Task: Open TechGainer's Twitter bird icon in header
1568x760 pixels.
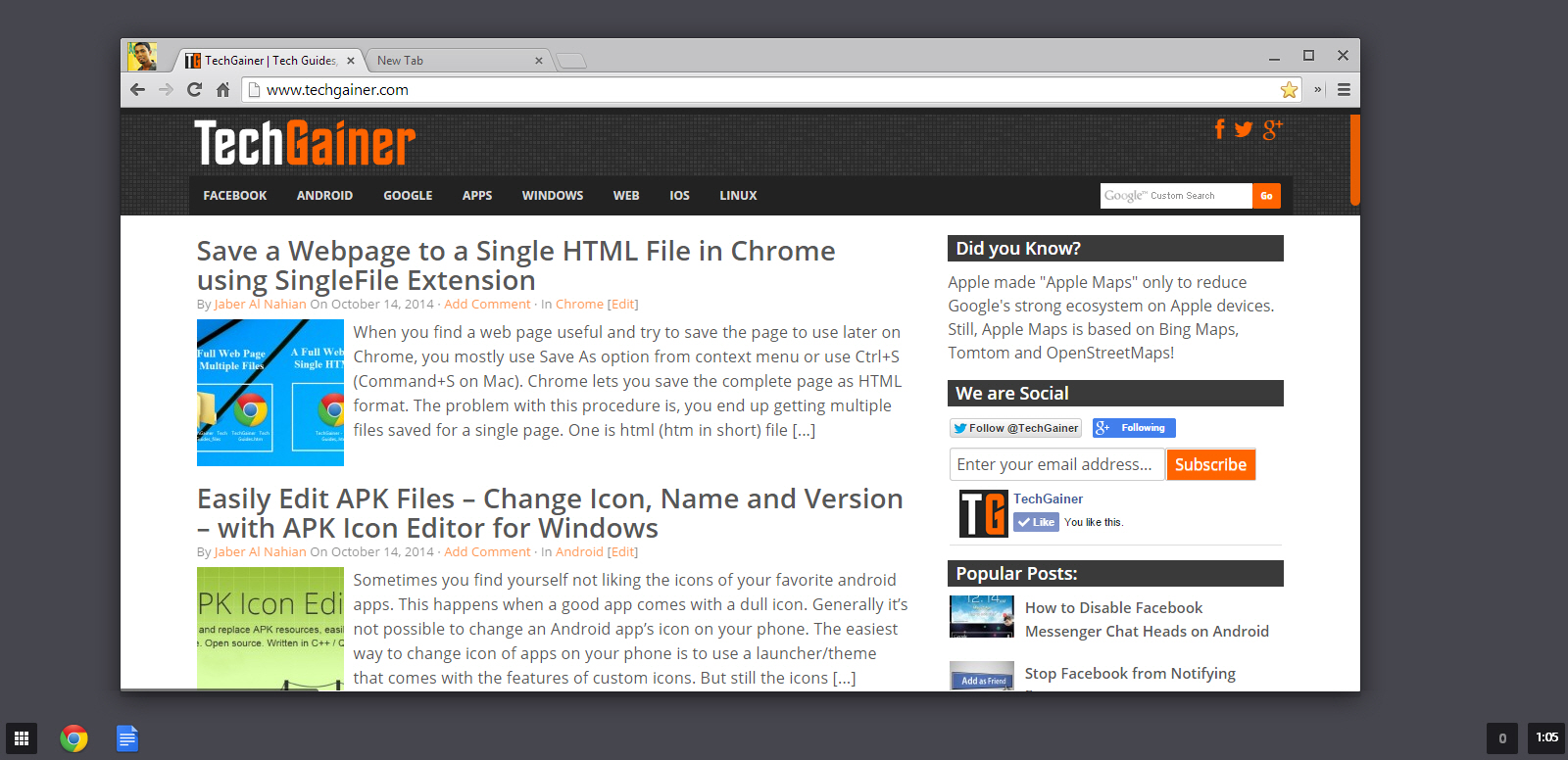Action: pyautogui.click(x=1244, y=129)
